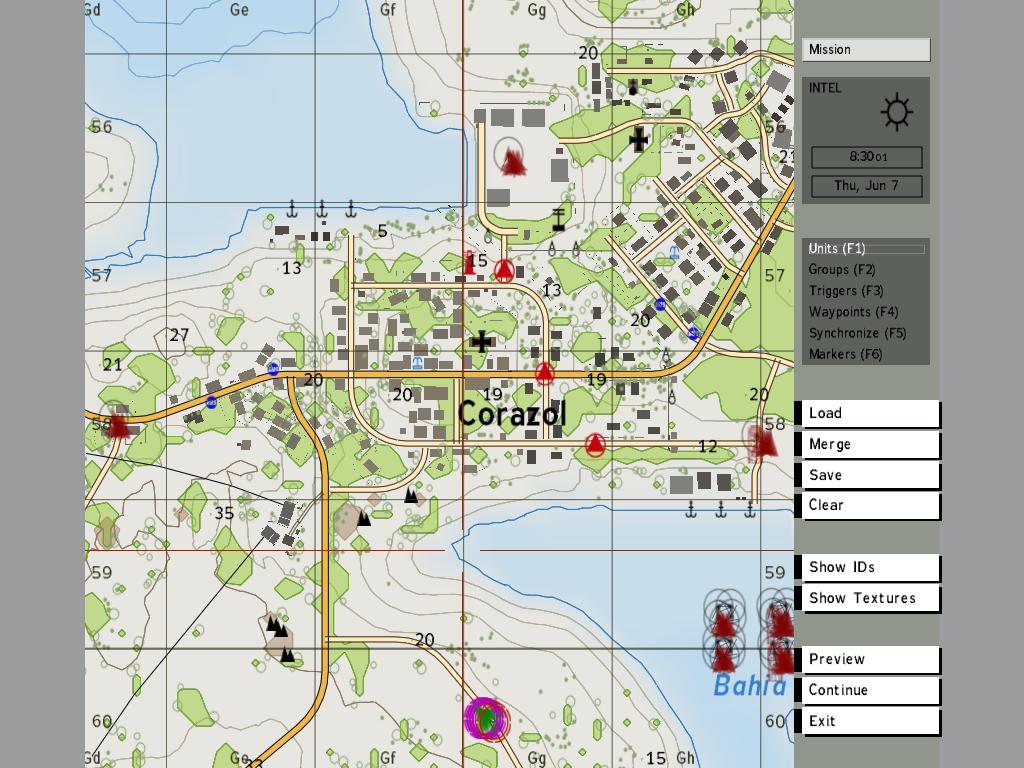
Task: Click the Merge button
Action: click(x=871, y=445)
